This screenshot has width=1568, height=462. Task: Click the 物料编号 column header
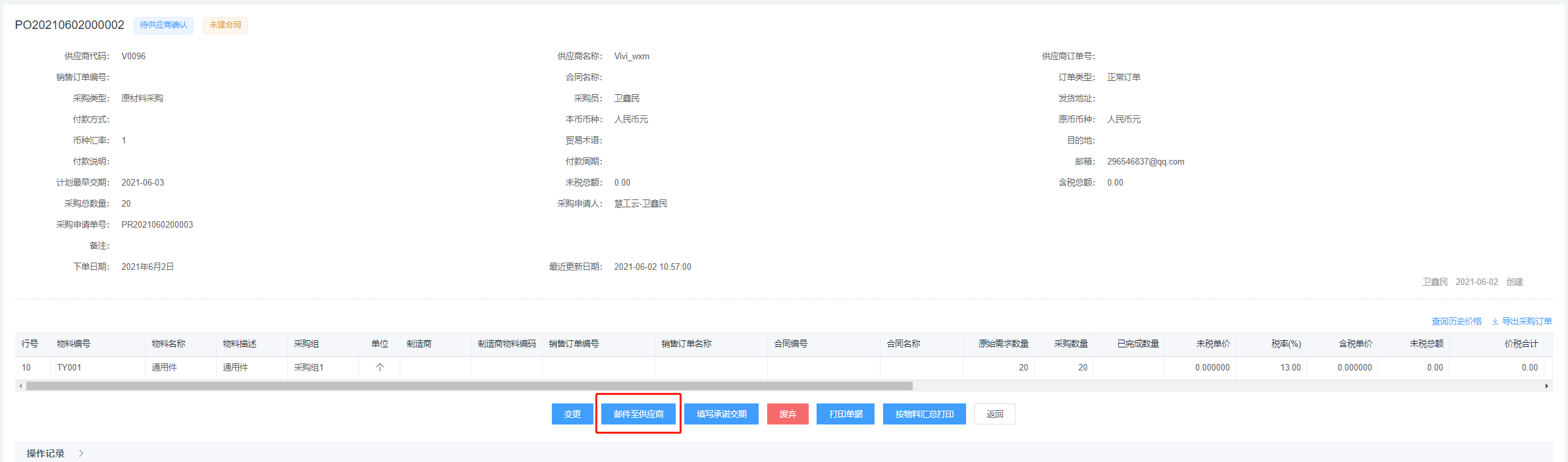tap(74, 344)
